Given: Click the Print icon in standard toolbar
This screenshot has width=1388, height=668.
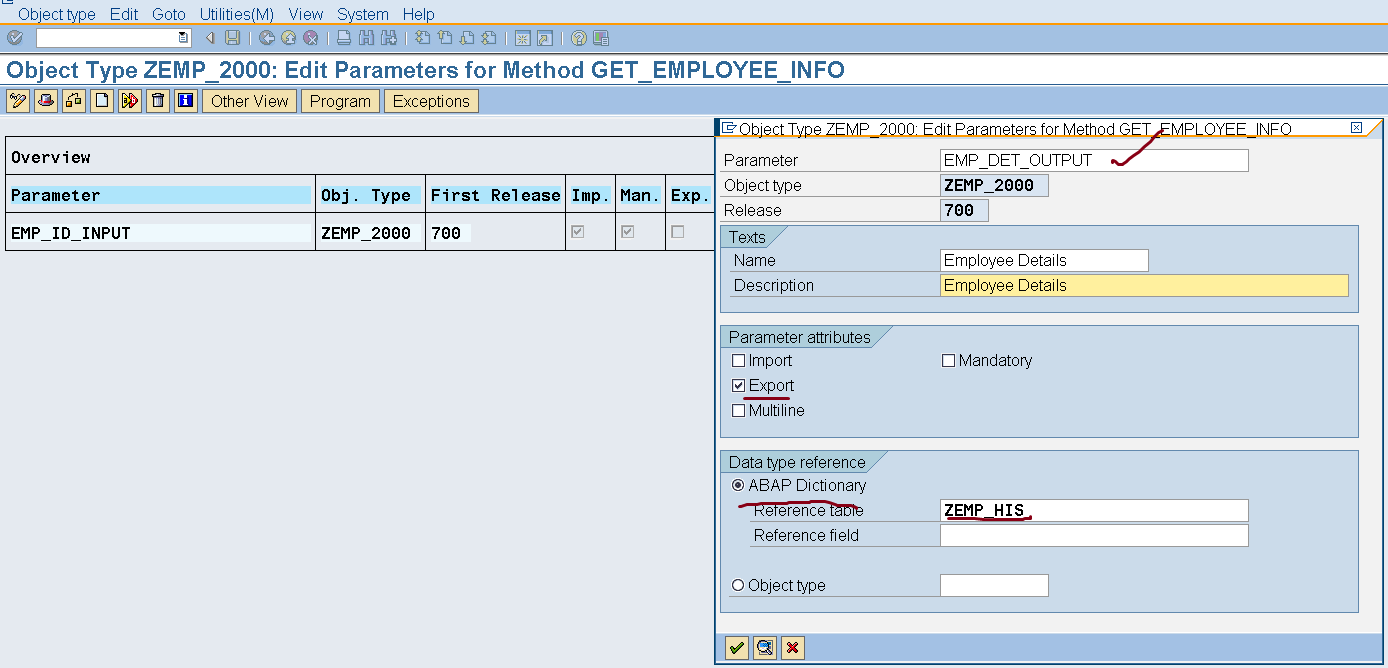Looking at the screenshot, I should click(343, 38).
